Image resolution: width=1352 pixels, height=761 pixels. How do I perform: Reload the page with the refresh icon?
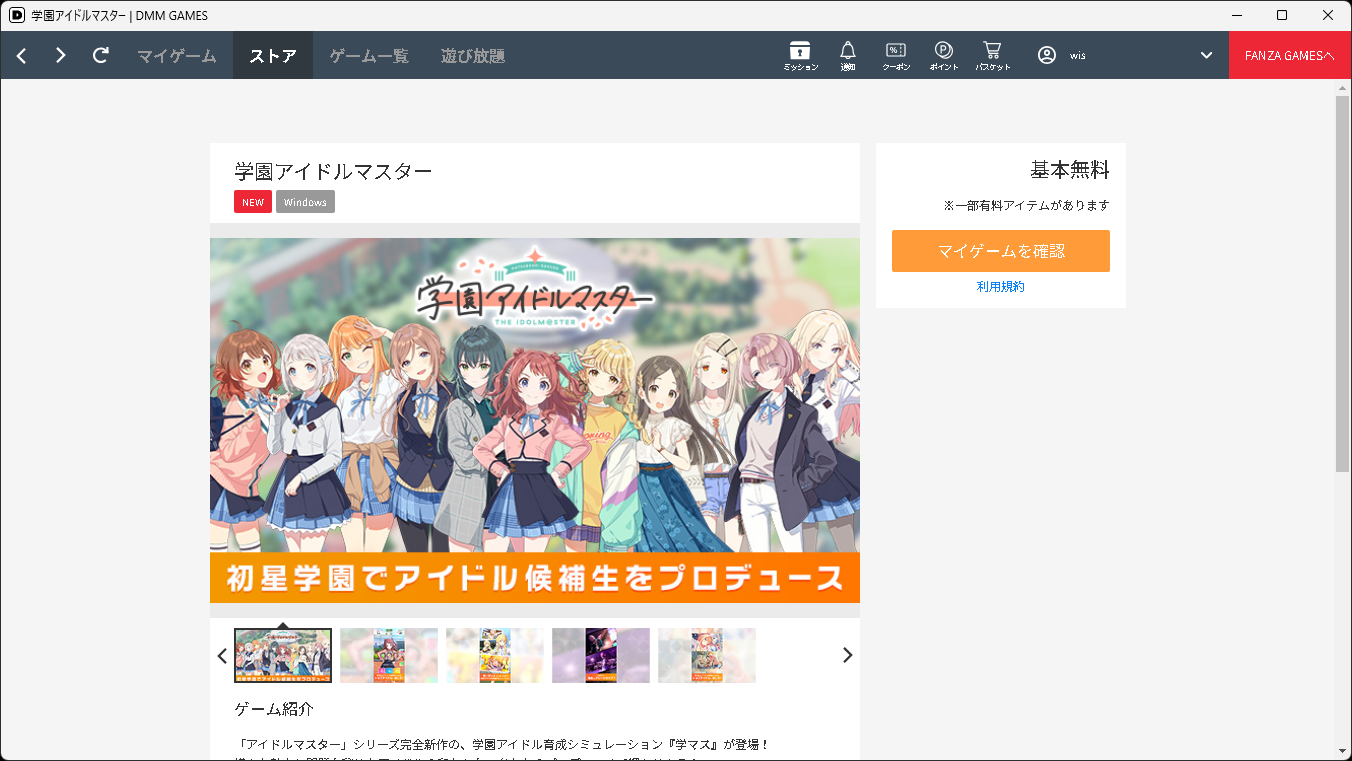(x=100, y=55)
